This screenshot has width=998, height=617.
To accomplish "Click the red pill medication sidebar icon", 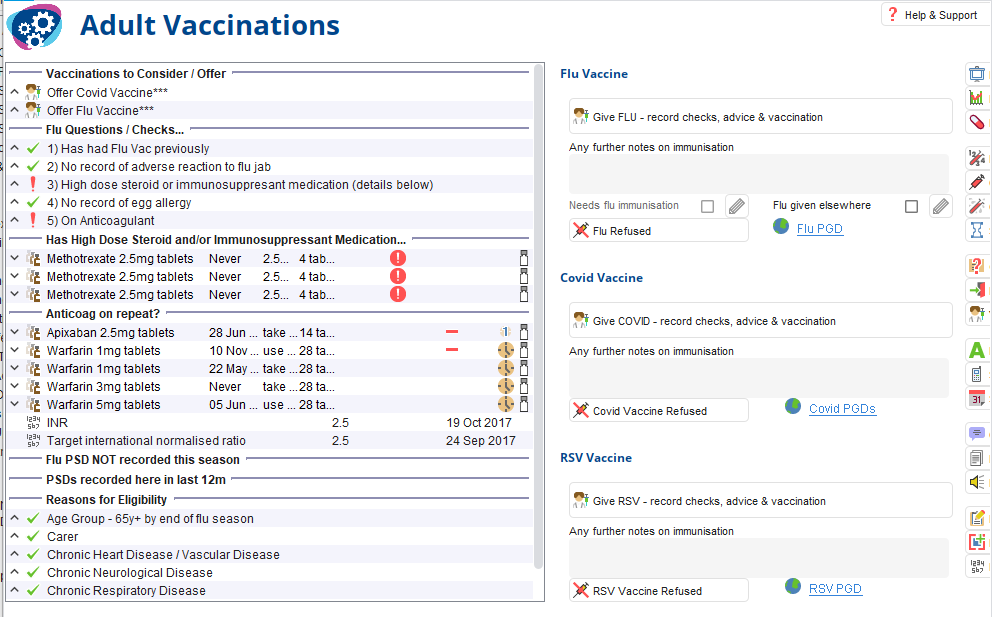I will tap(976, 121).
